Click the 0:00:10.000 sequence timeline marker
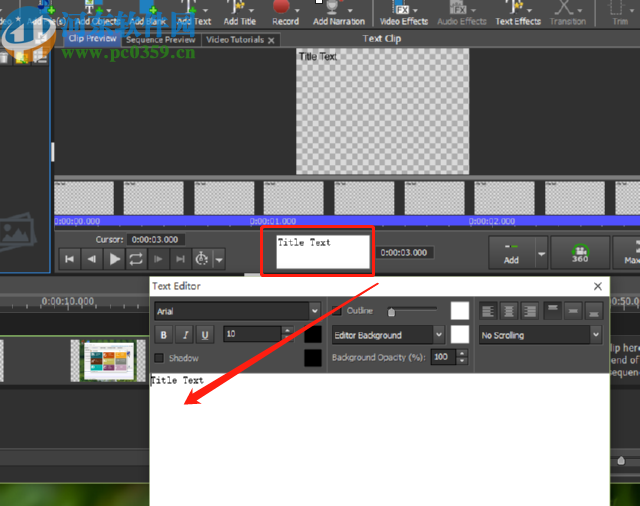The image size is (640, 506). [68, 302]
